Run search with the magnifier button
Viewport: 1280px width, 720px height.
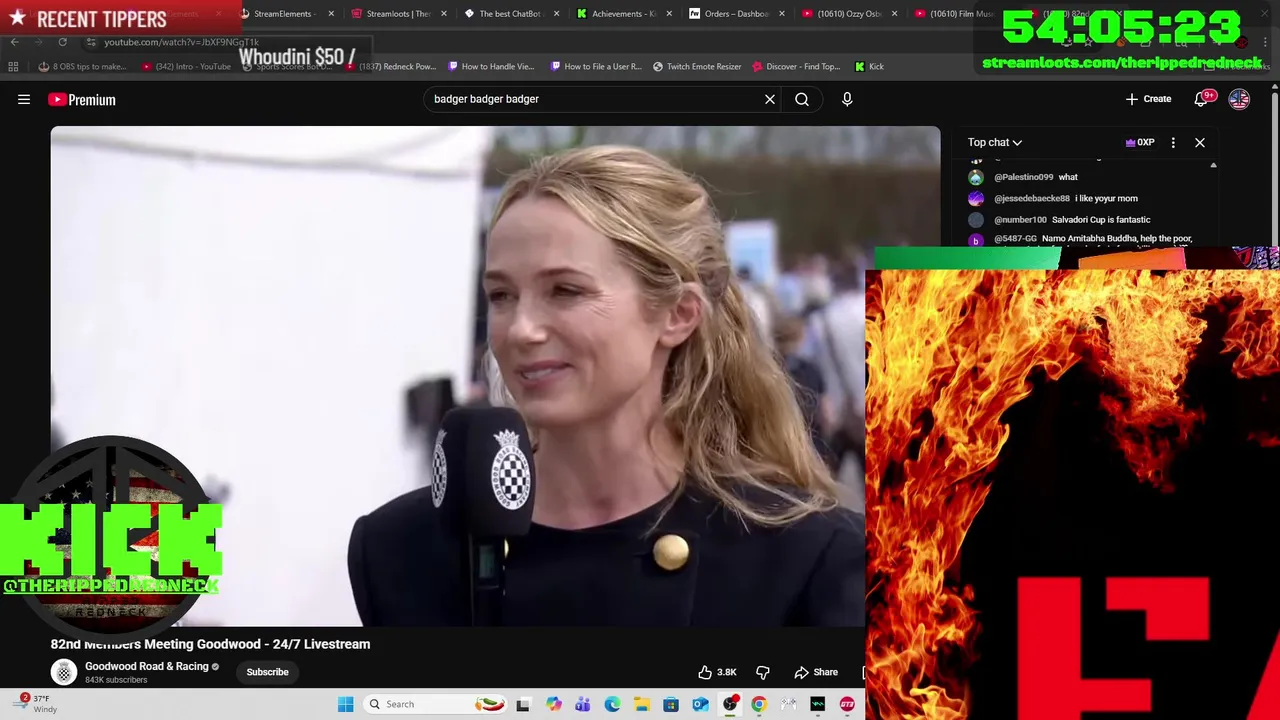point(802,99)
